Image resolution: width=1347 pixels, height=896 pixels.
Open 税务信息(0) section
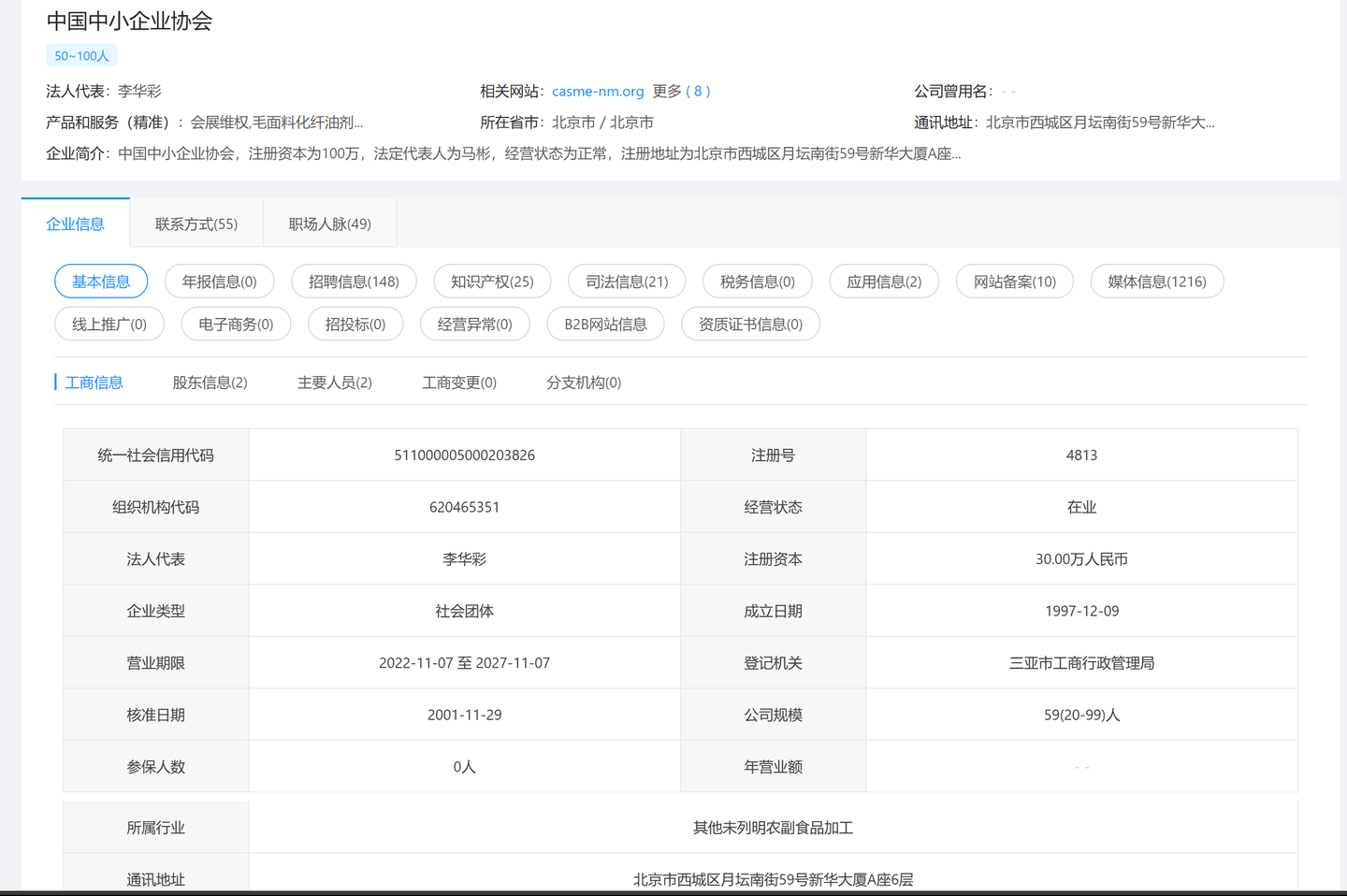coord(758,282)
